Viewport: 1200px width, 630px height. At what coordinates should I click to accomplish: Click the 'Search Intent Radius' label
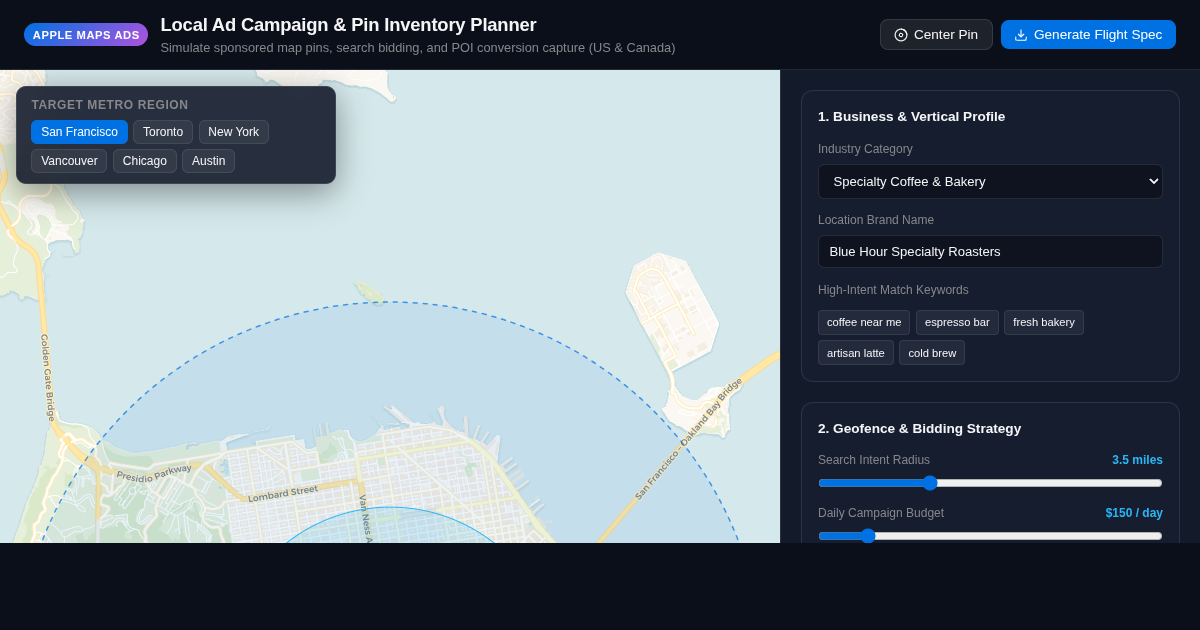click(874, 460)
